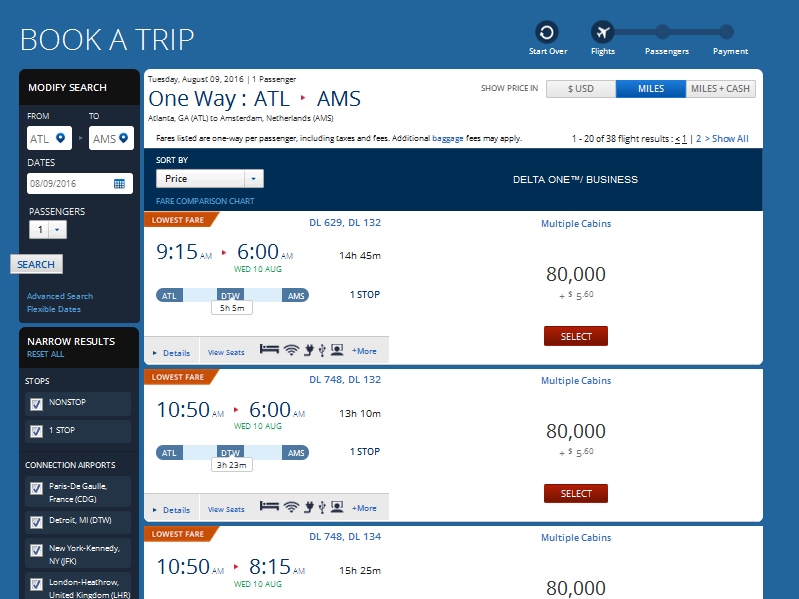Select the 9:15 AM flight for 80,000 miles
Viewport: 799px width, 599px height.
[x=576, y=337]
